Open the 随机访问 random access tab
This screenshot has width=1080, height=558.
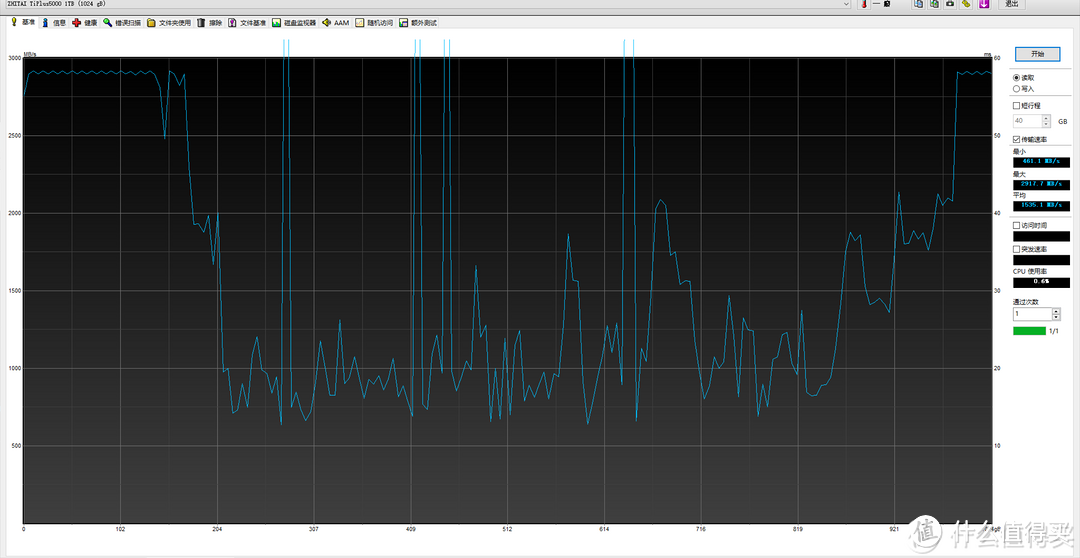[374, 23]
